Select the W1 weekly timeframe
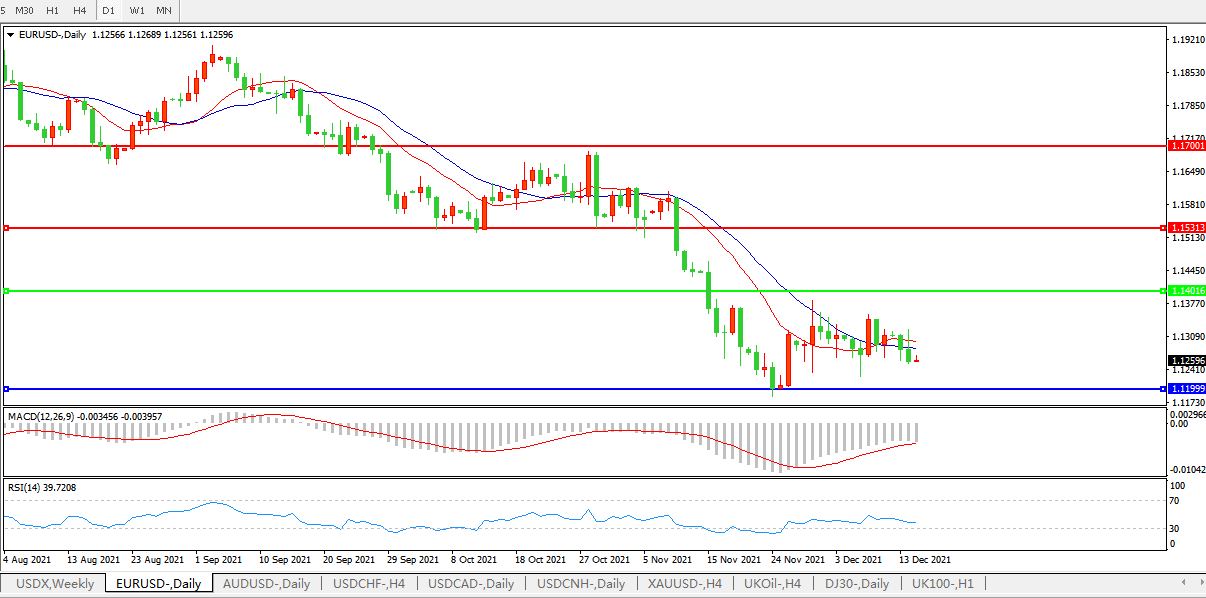 [x=137, y=10]
